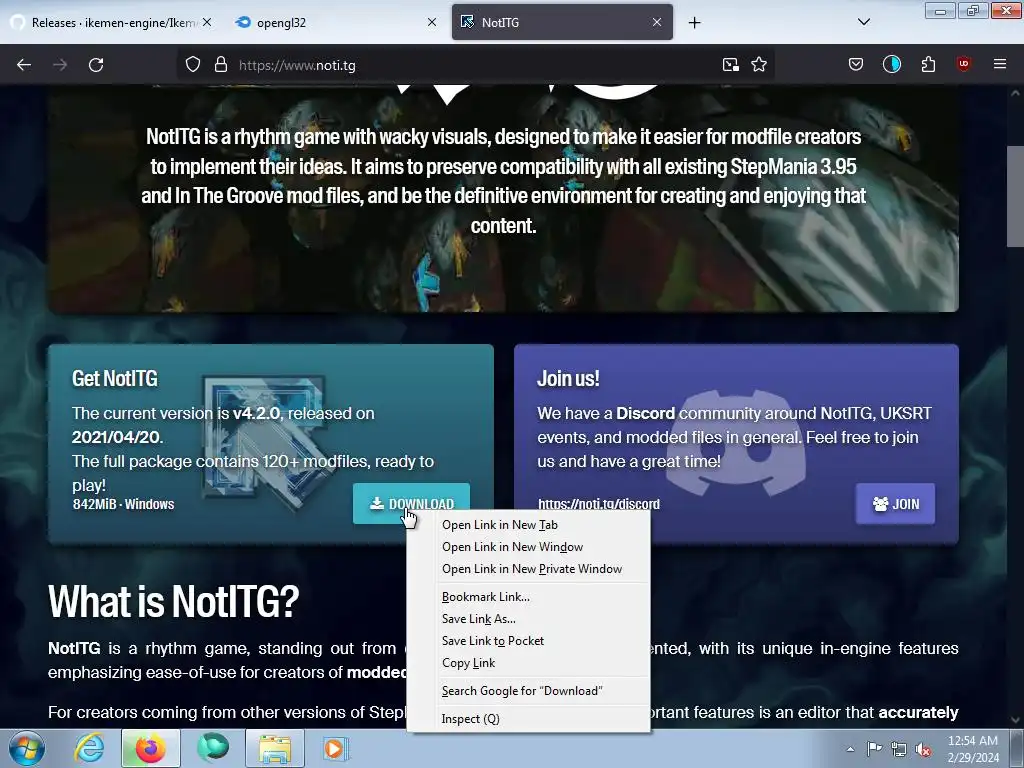Open the Windows Start menu

(26, 748)
